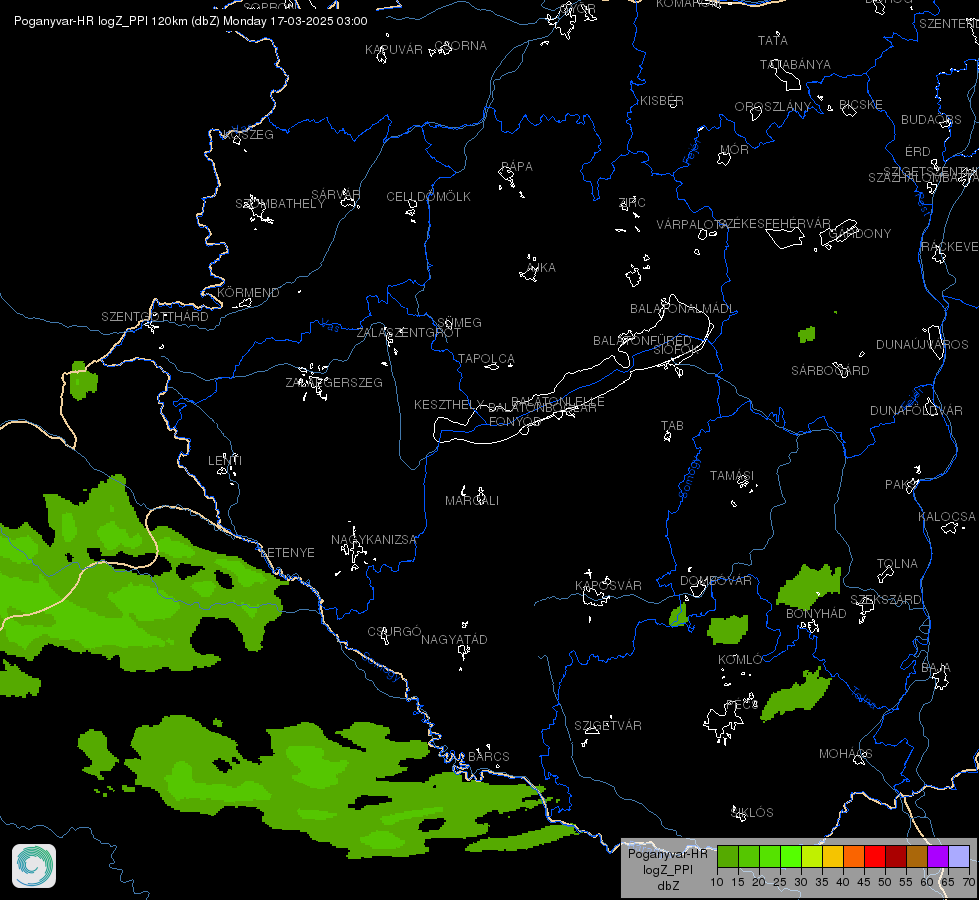Click the AJKA city label
The height and width of the screenshot is (900, 979).
pyautogui.click(x=541, y=267)
